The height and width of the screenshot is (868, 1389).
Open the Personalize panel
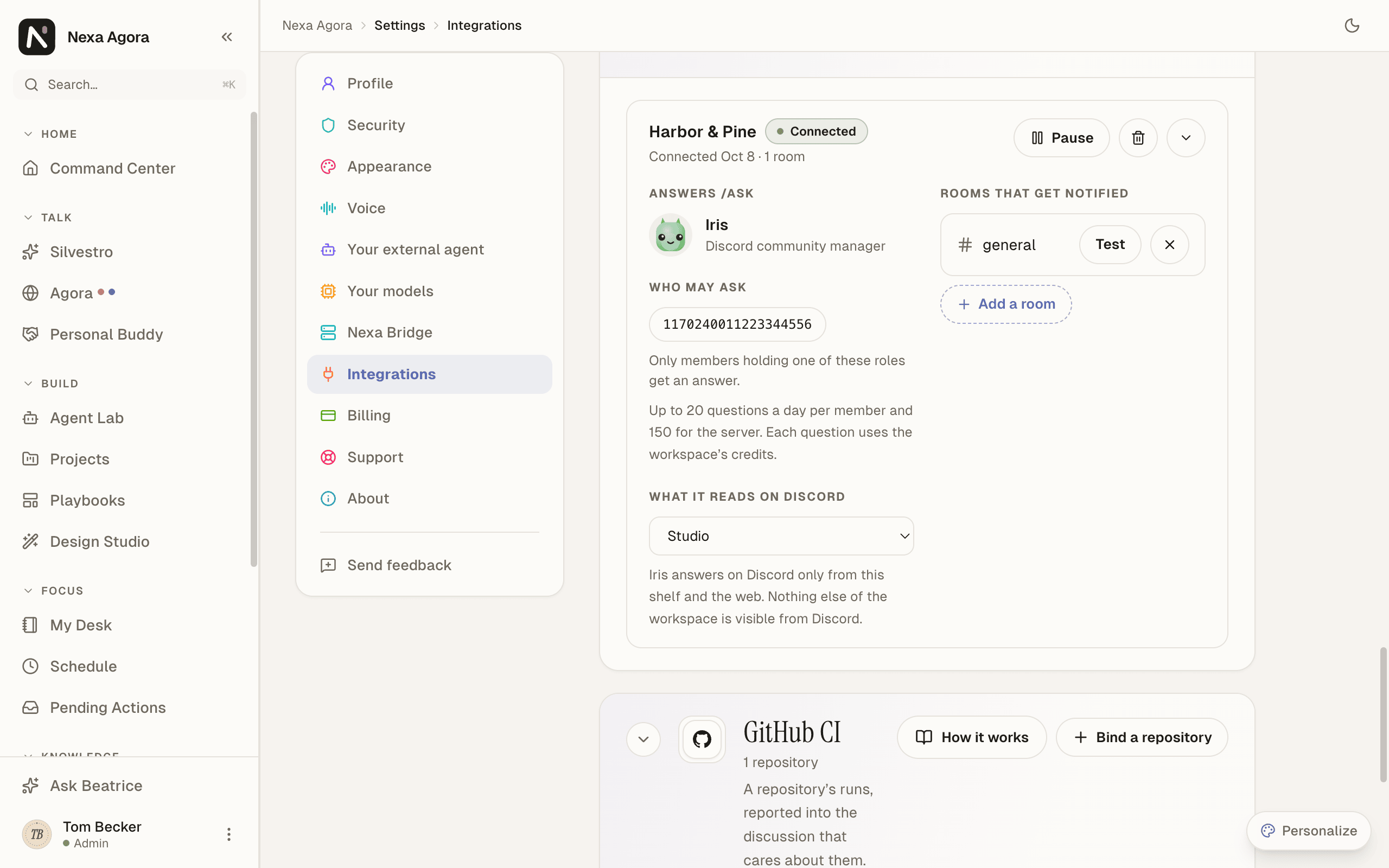point(1309,831)
